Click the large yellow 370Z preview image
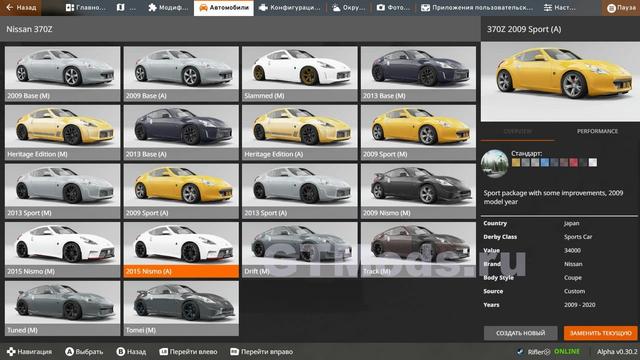The height and width of the screenshot is (360, 640). pos(560,82)
